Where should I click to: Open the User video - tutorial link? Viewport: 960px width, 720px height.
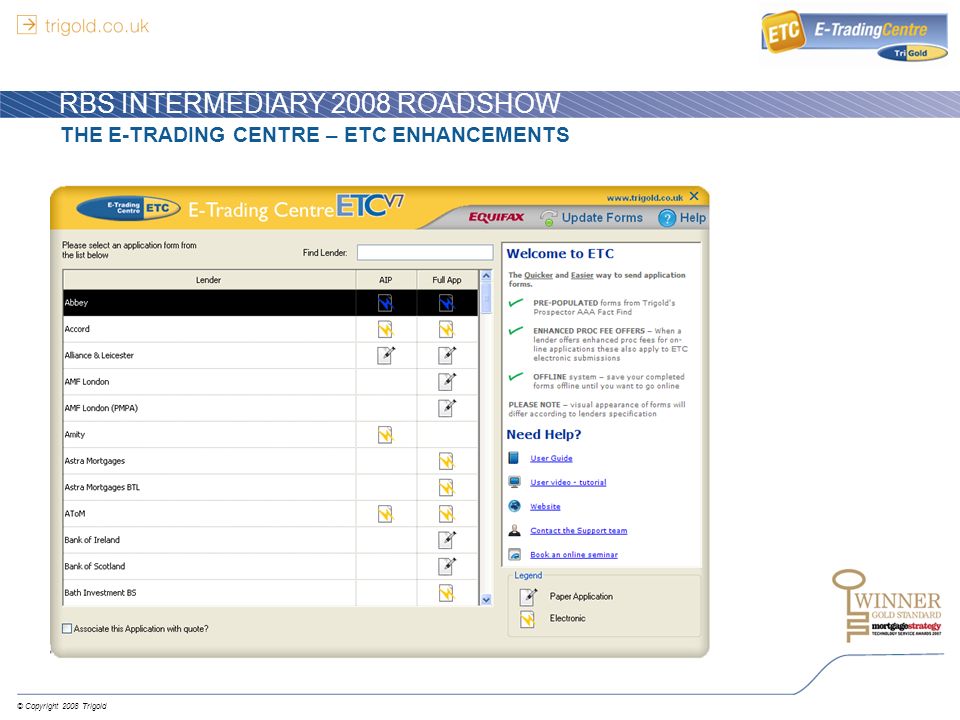[x=568, y=482]
